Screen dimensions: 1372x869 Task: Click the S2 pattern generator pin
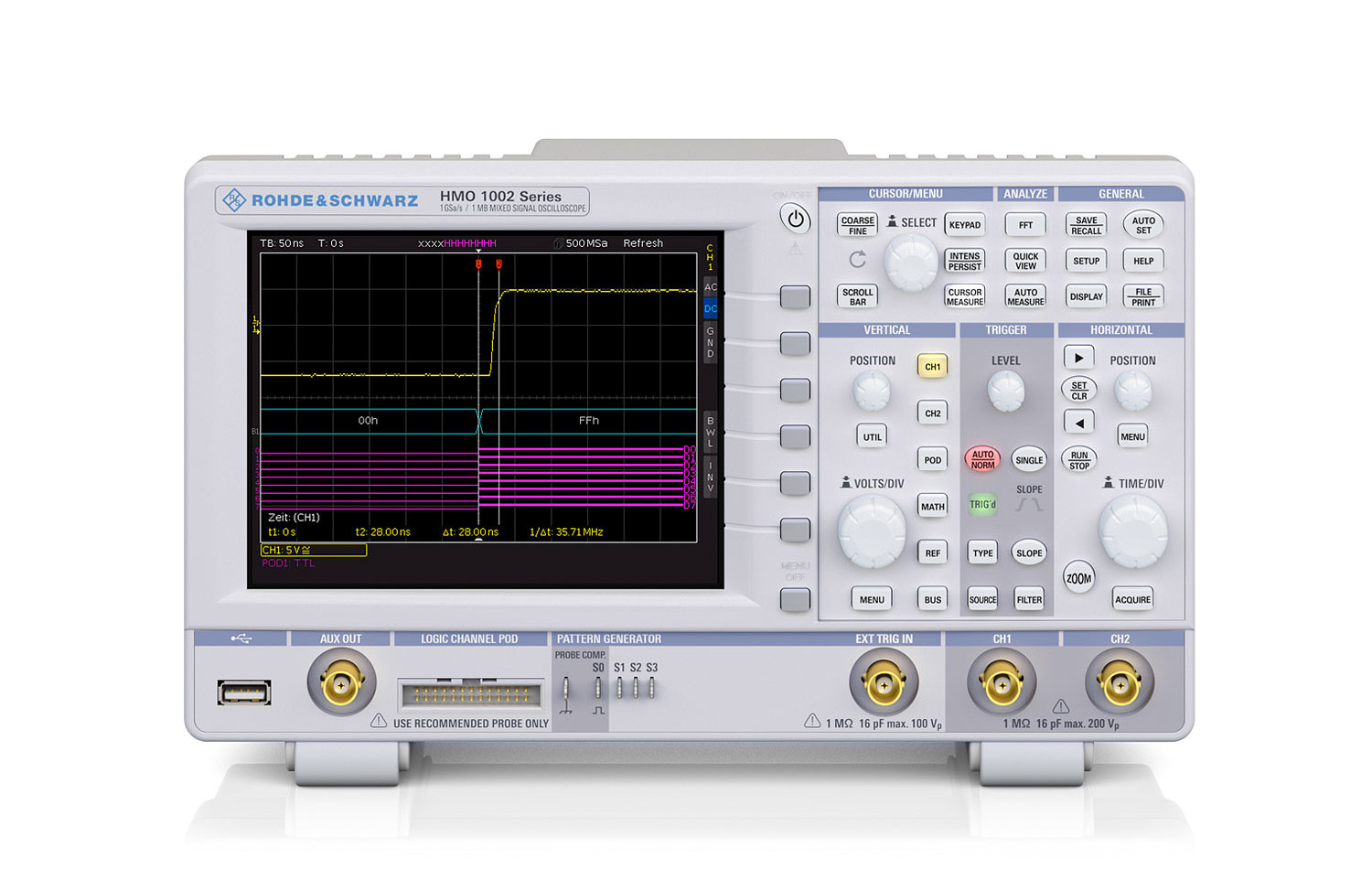(x=636, y=687)
